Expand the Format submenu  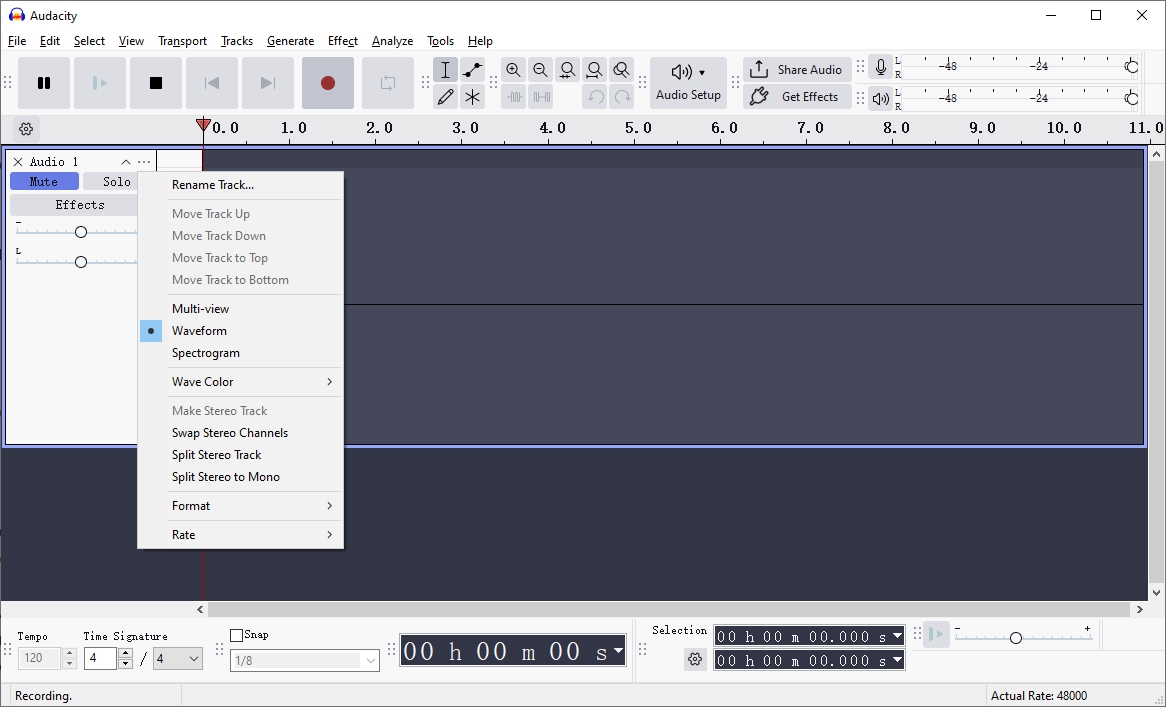240,506
